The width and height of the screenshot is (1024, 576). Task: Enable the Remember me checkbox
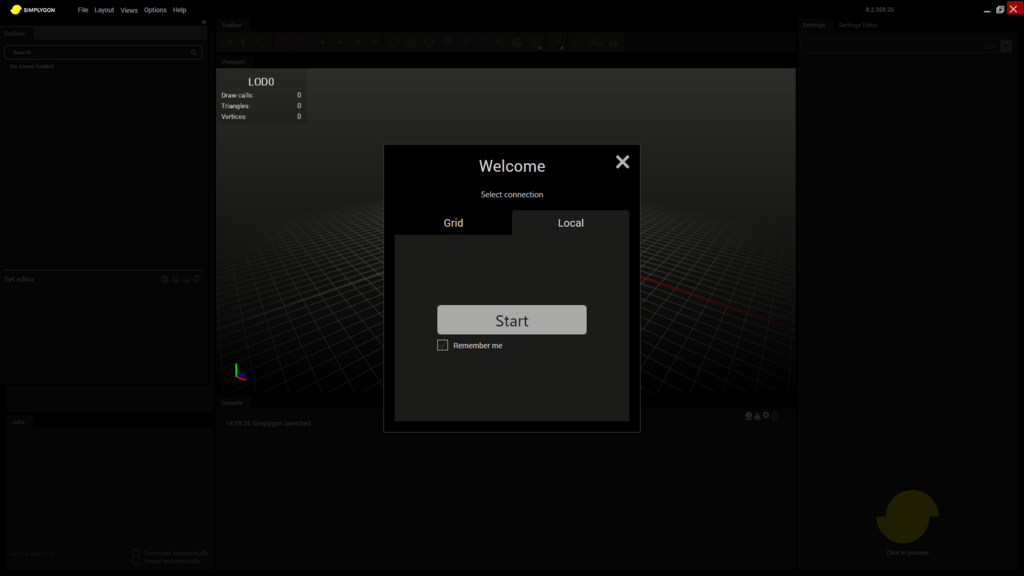point(442,345)
